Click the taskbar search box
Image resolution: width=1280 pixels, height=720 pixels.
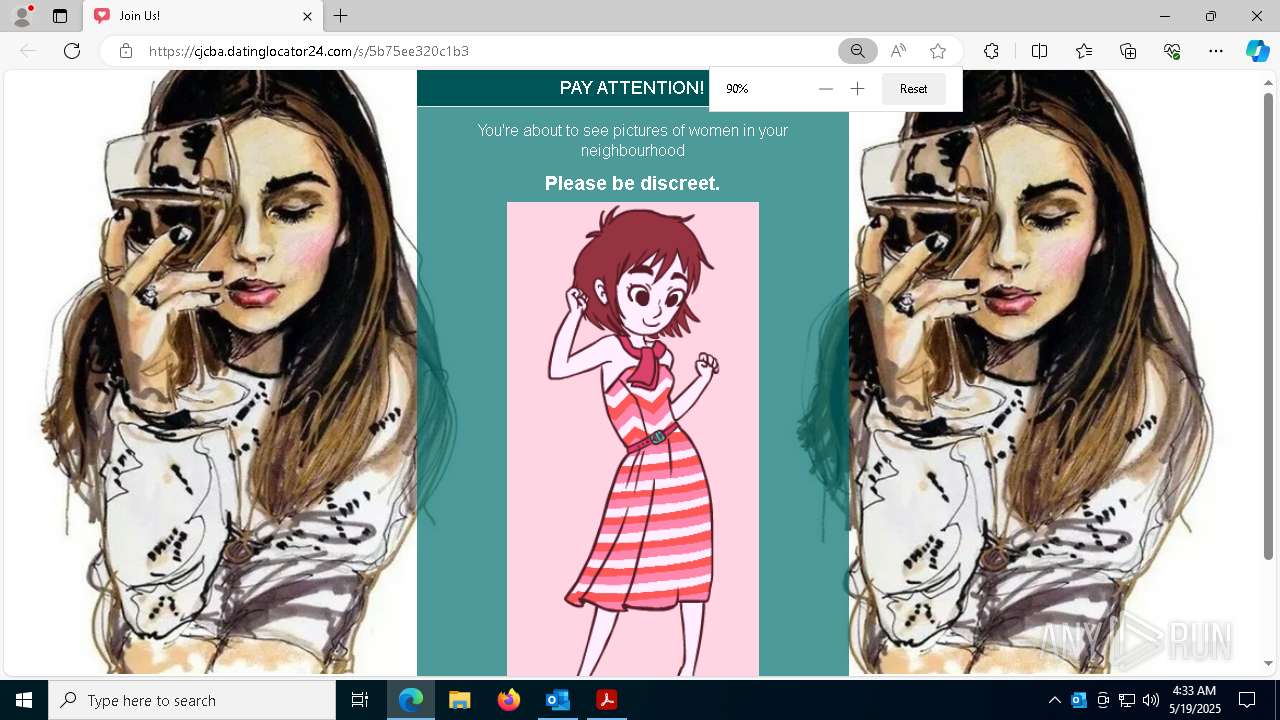coord(192,700)
